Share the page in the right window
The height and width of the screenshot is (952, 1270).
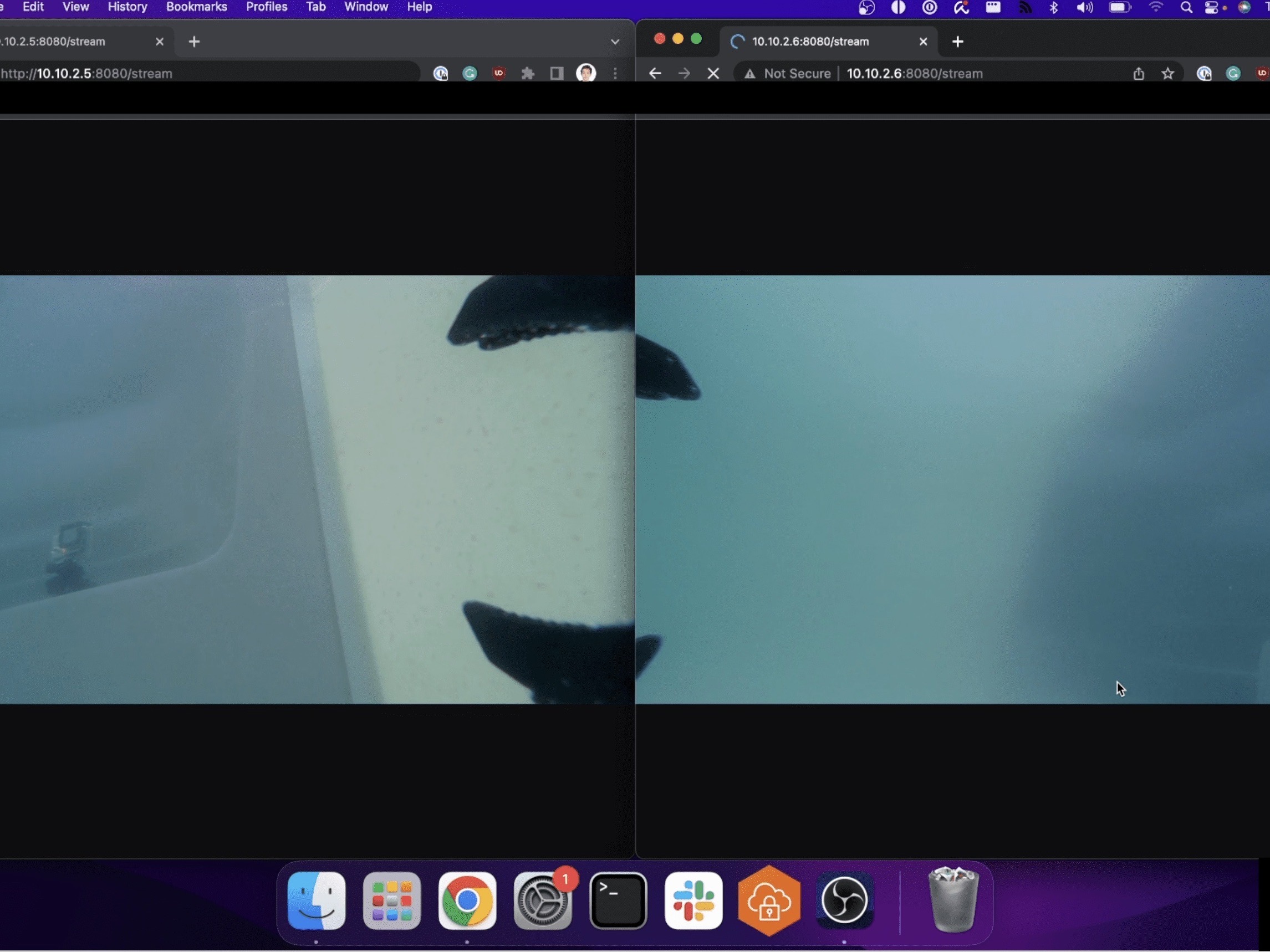point(1139,74)
